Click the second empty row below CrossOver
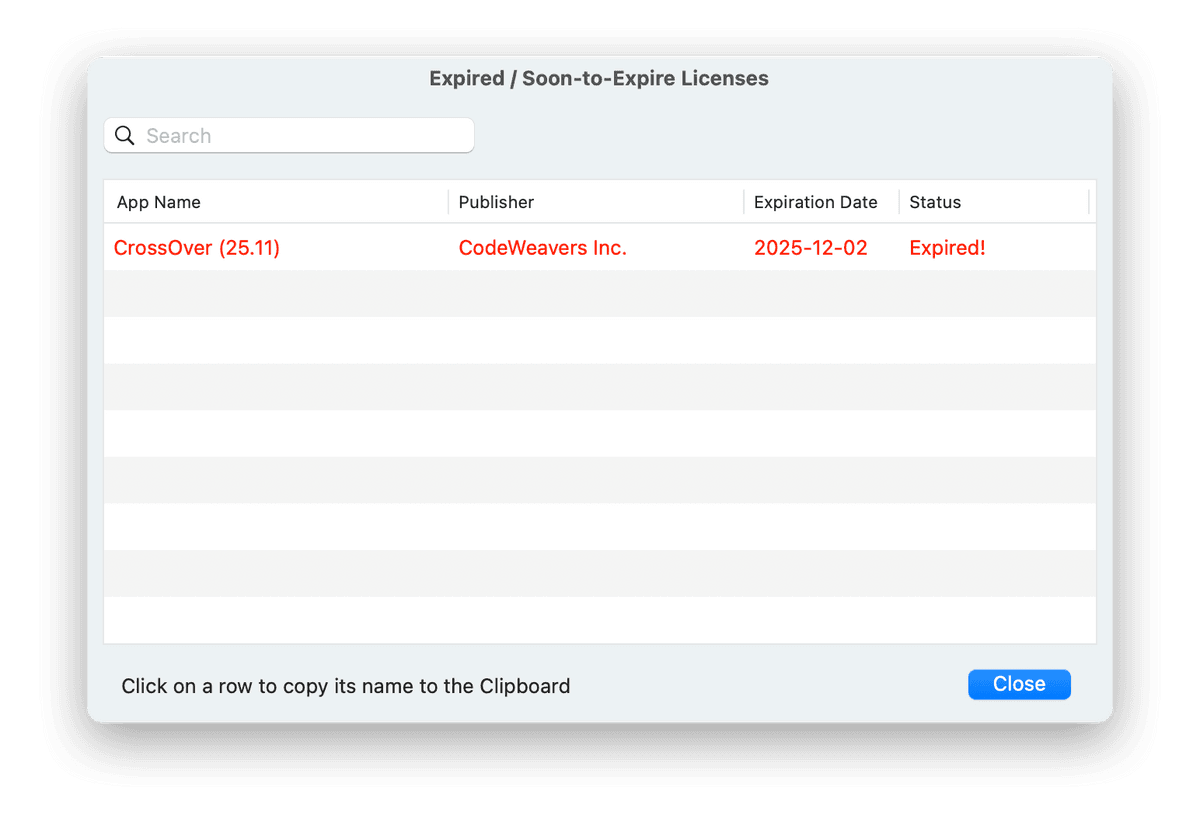This screenshot has width=1200, height=839. tap(600, 340)
